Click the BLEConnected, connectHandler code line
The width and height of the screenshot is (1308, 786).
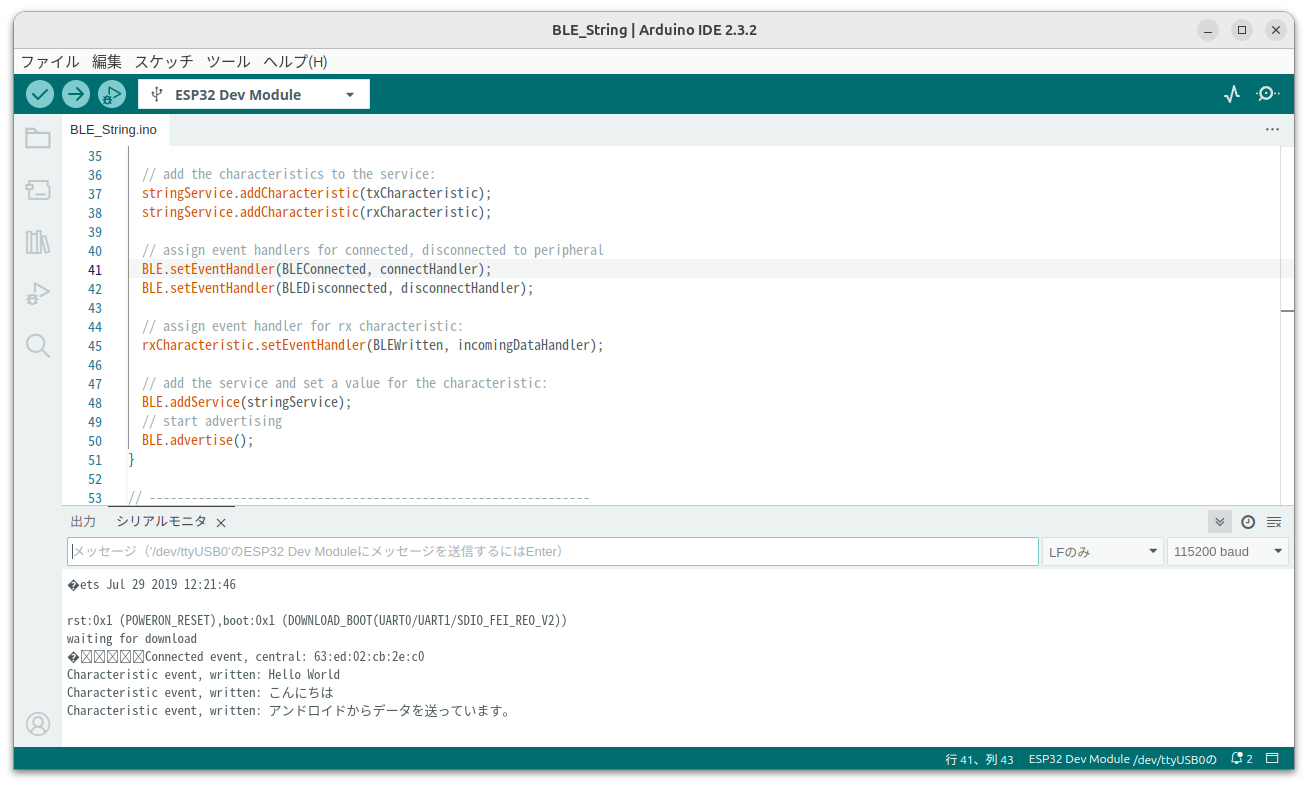click(x=317, y=270)
